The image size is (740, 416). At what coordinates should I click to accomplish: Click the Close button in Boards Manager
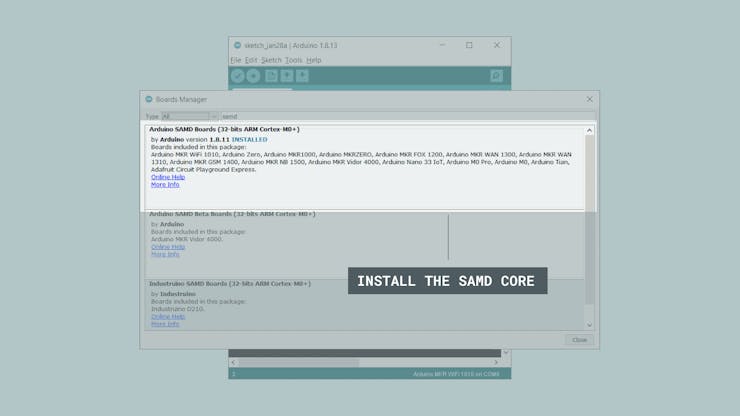click(x=580, y=340)
